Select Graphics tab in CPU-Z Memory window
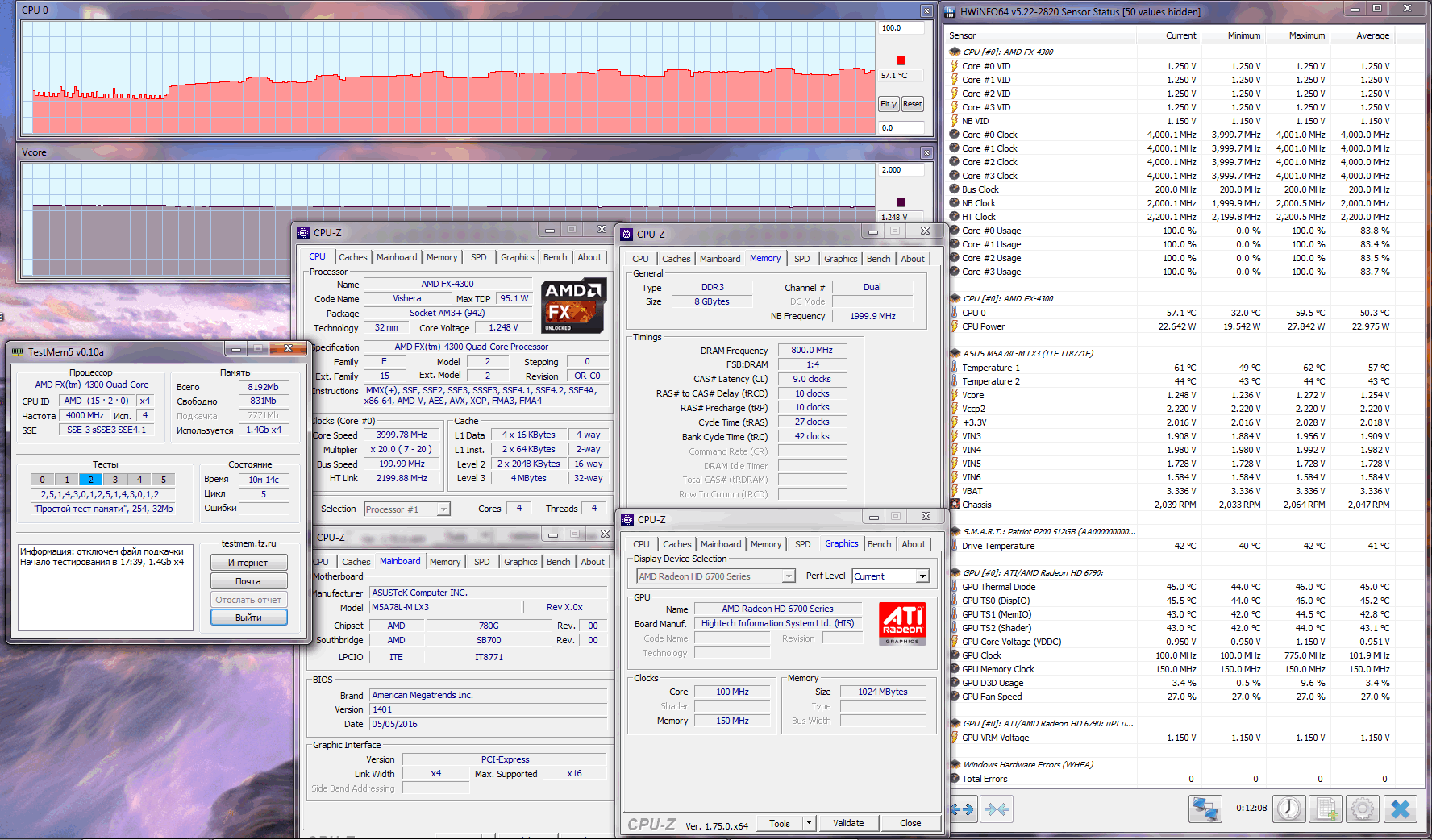Screen dimensions: 1432x840 point(840,259)
